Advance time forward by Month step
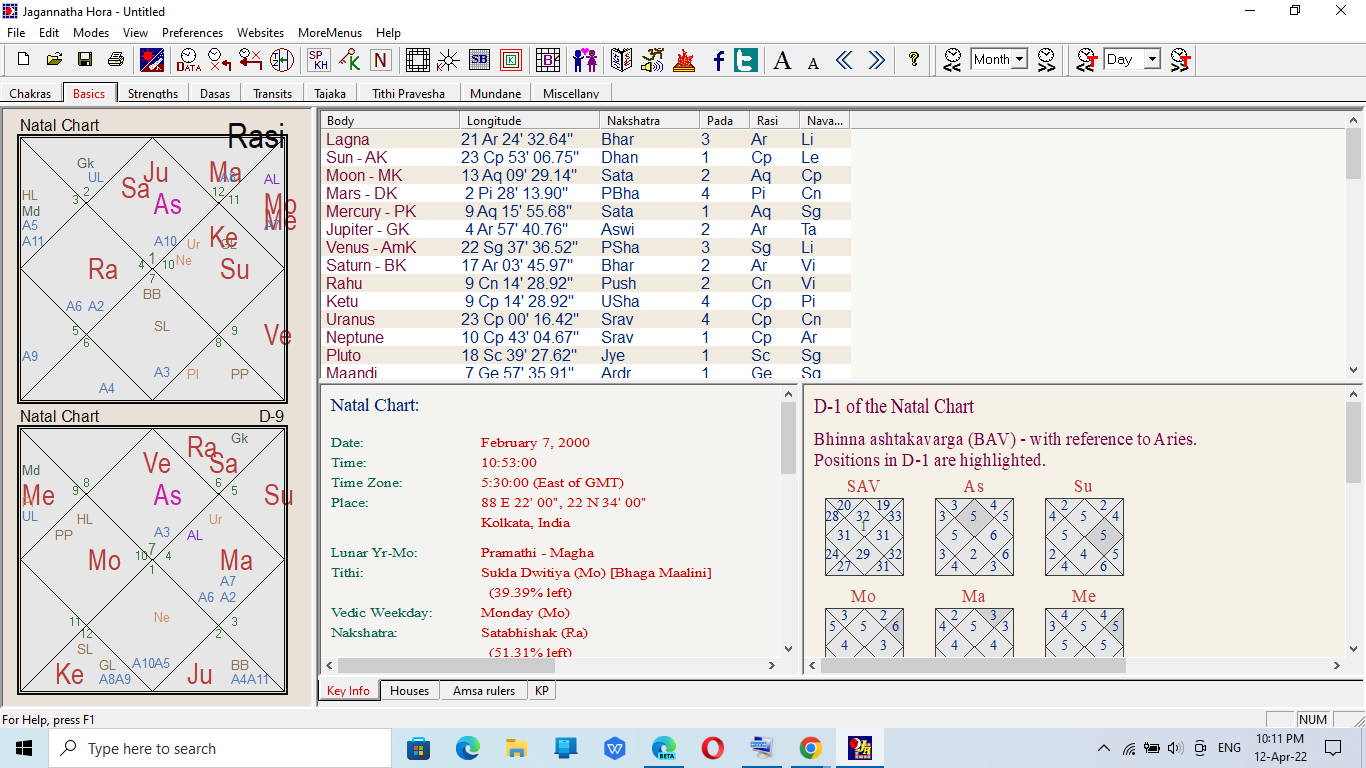Image resolution: width=1366 pixels, height=768 pixels. [x=1046, y=60]
